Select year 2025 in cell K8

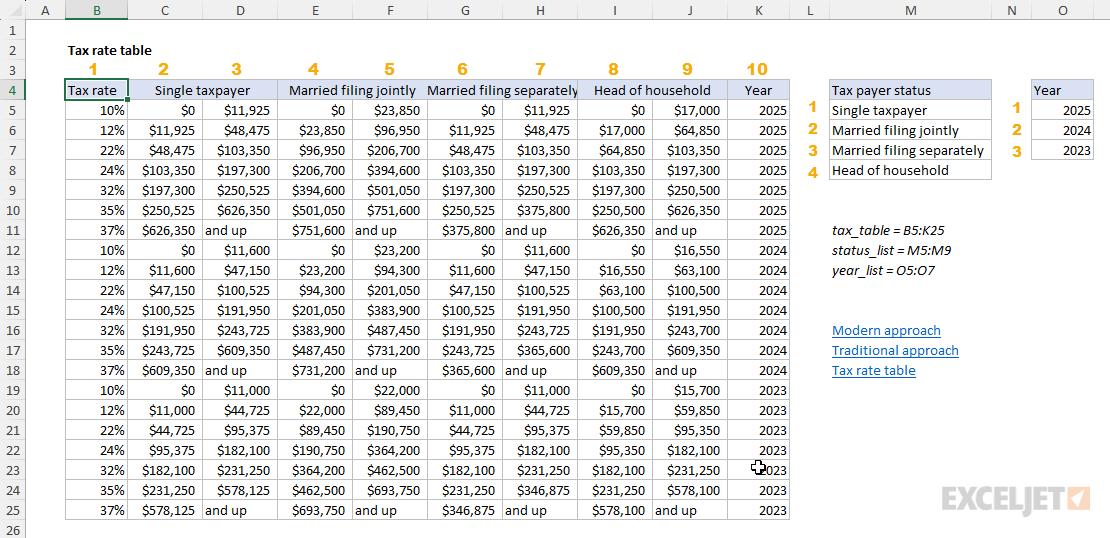coord(759,170)
